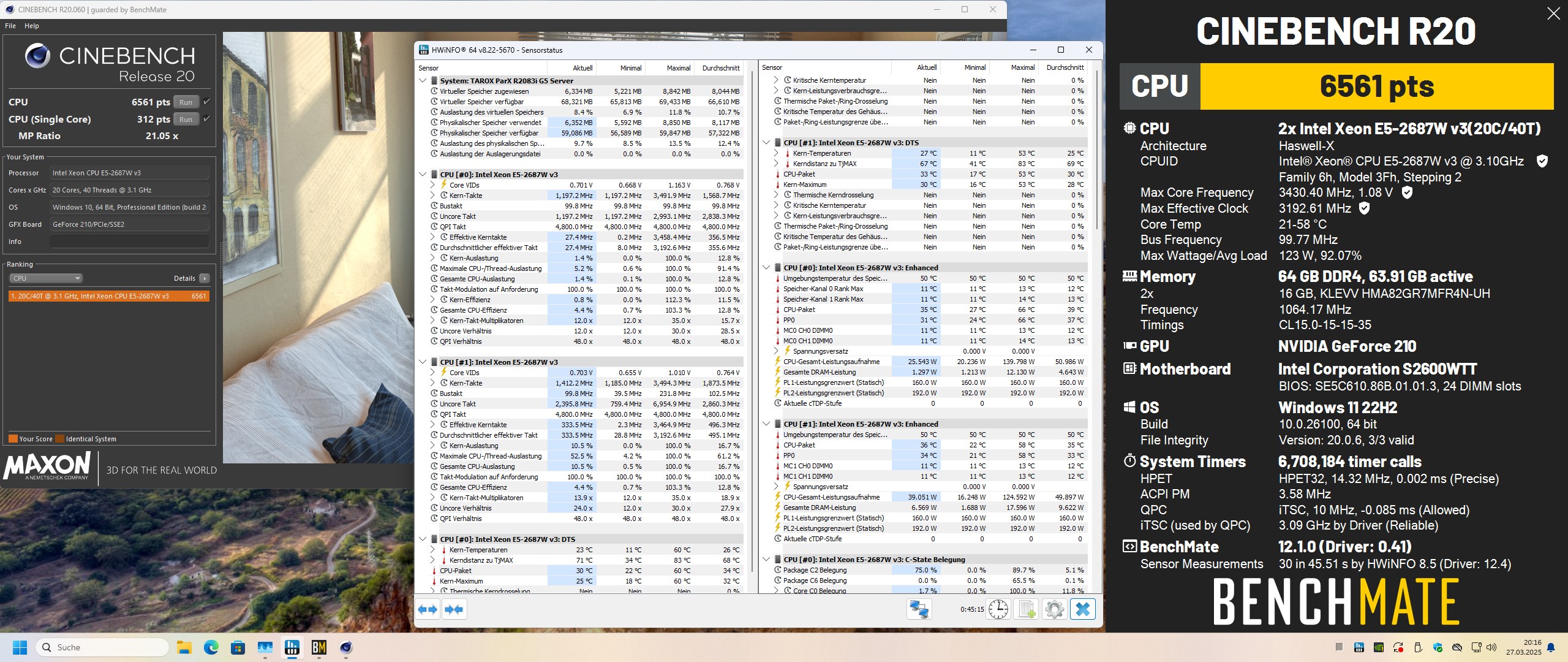Click the blue X close-sensors button in HWiNFO
This screenshot has height=662, width=1568.
[1082, 609]
